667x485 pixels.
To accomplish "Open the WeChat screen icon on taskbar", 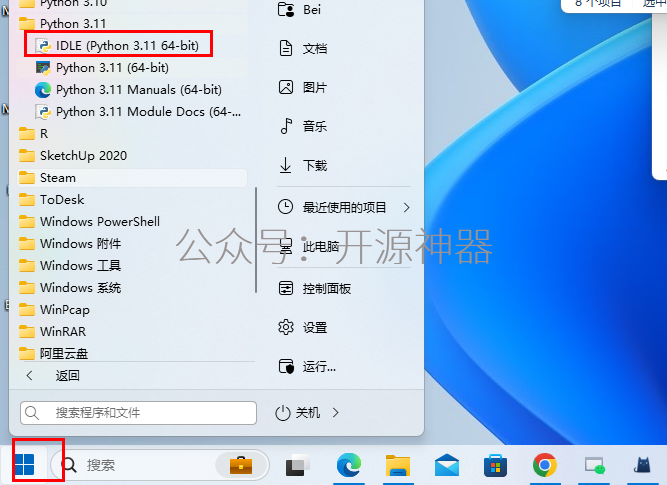I will (594, 466).
